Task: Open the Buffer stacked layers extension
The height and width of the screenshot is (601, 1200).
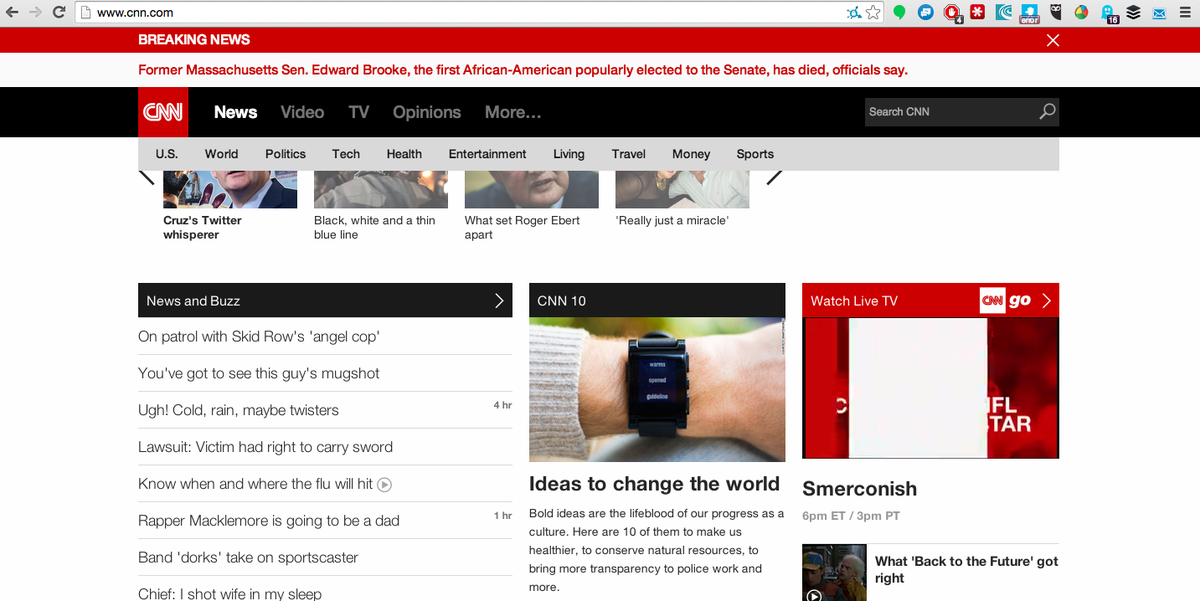Action: [1133, 13]
